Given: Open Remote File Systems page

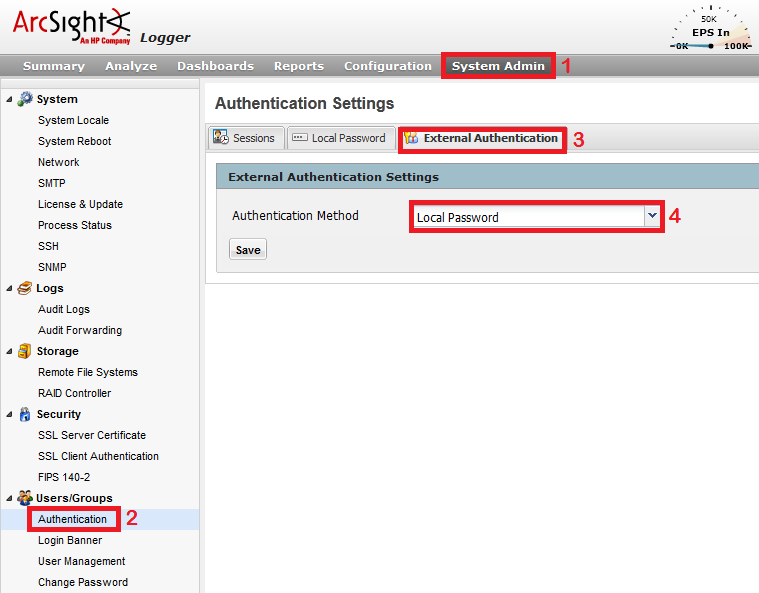Looking at the screenshot, I should tap(88, 372).
